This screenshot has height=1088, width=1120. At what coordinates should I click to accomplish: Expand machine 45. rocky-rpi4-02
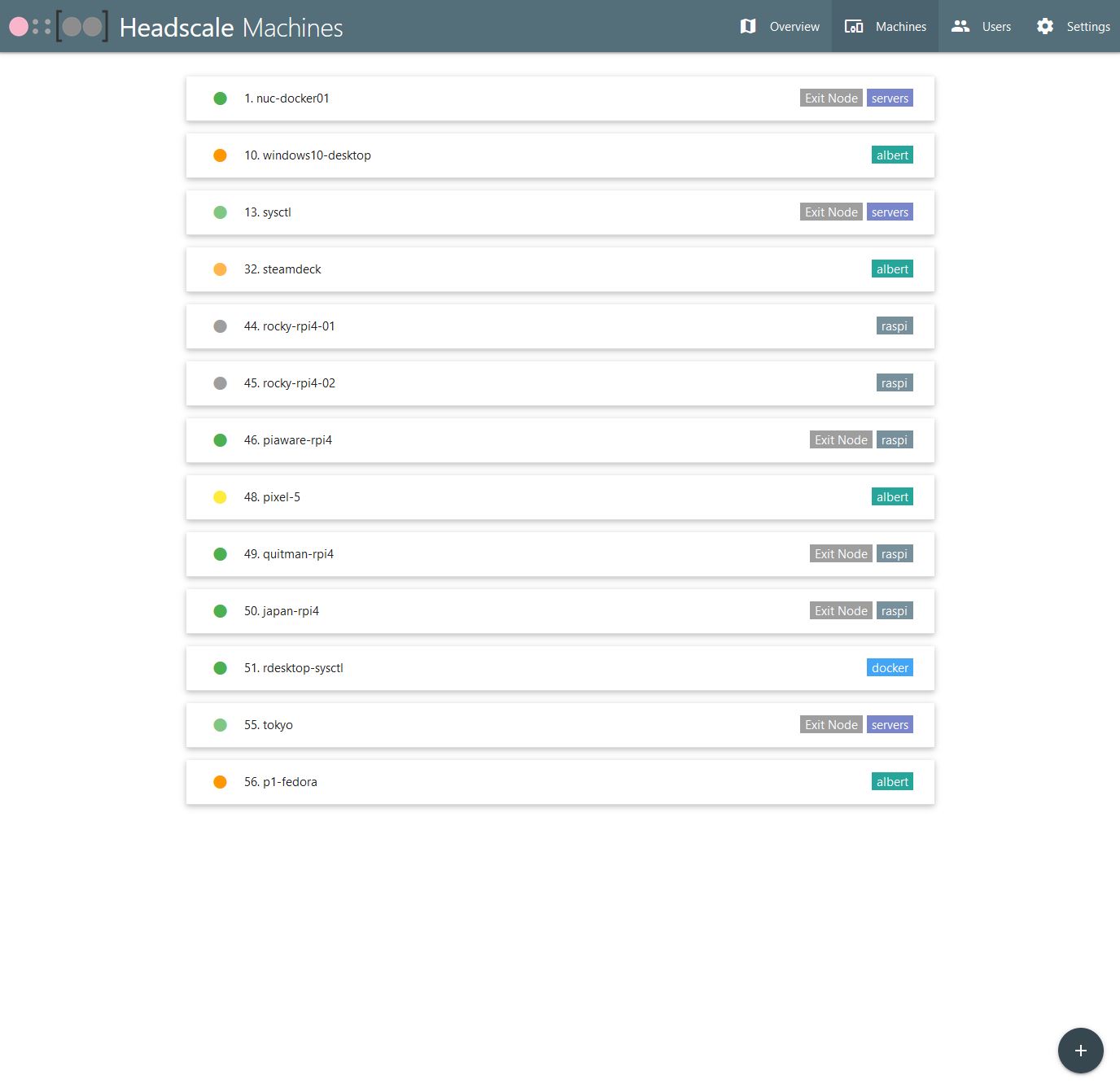[560, 383]
